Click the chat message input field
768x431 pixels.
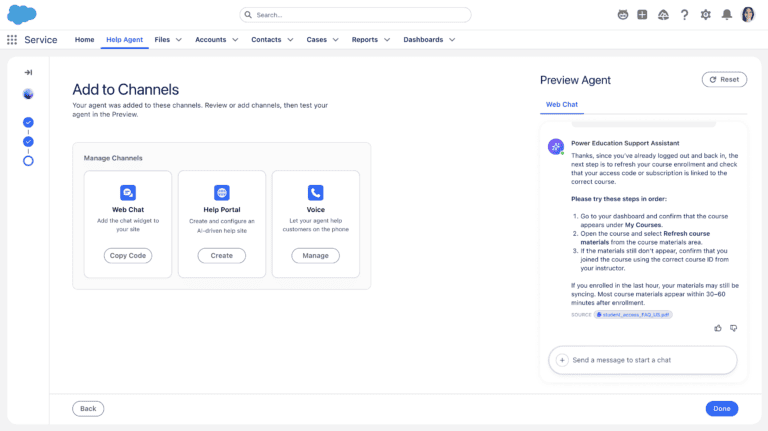tap(643, 360)
